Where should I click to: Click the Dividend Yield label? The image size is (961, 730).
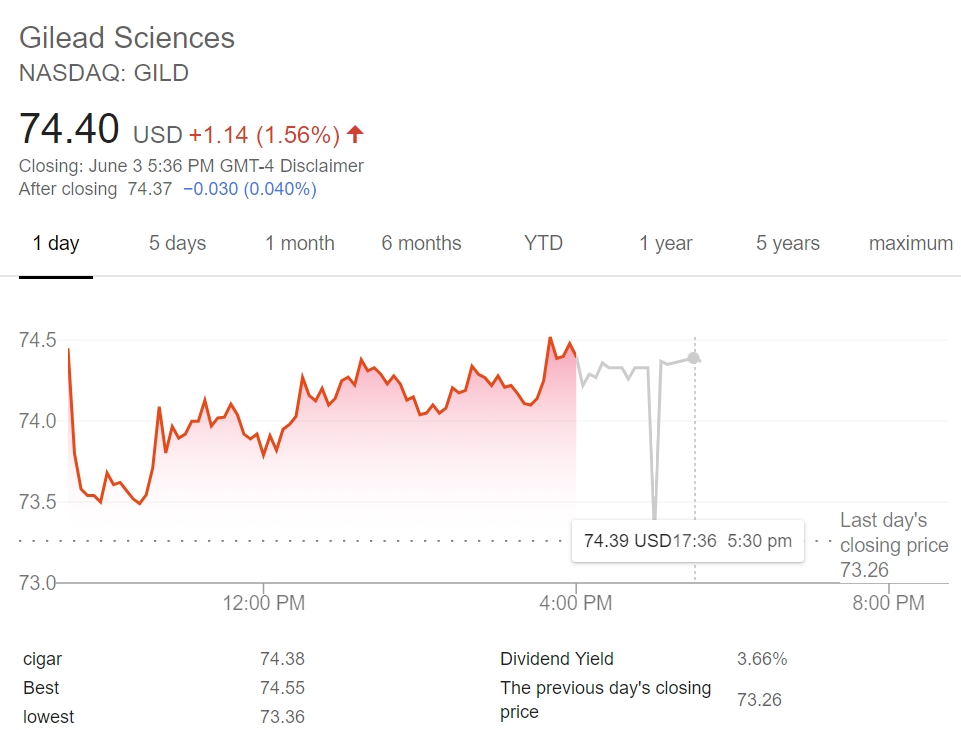[557, 659]
